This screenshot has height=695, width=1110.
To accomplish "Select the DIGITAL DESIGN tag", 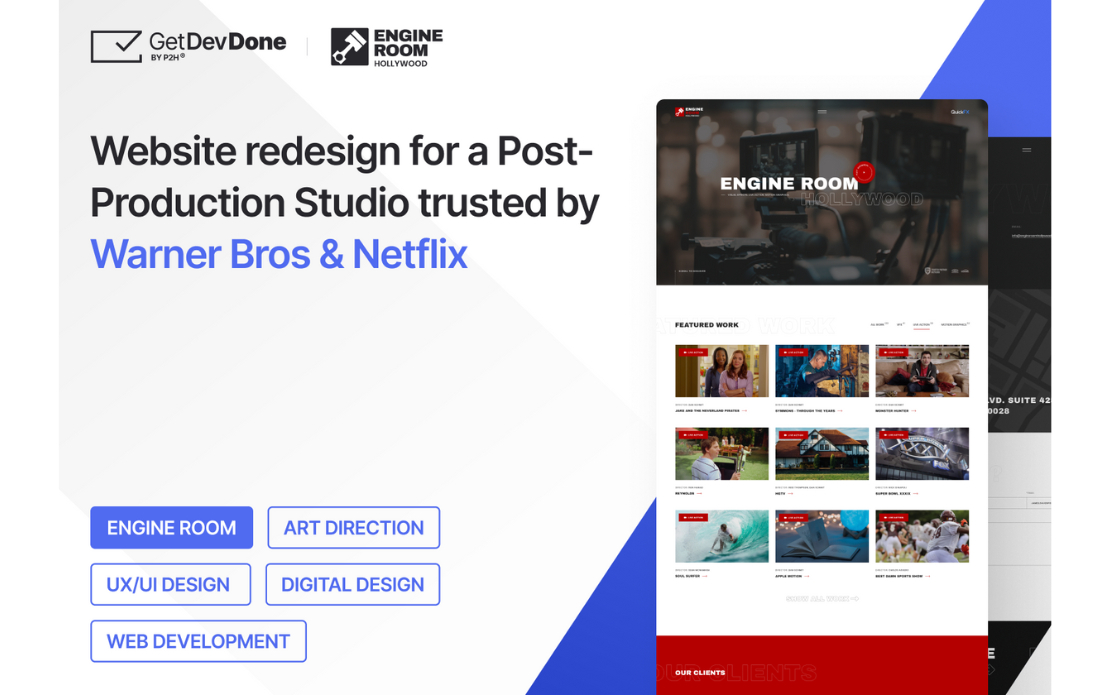I will (x=353, y=585).
